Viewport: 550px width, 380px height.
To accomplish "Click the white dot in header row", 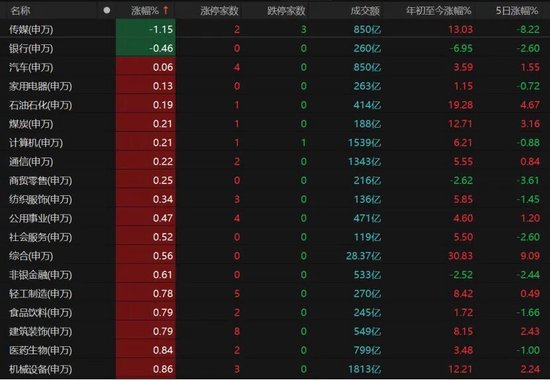I will tap(107, 11).
